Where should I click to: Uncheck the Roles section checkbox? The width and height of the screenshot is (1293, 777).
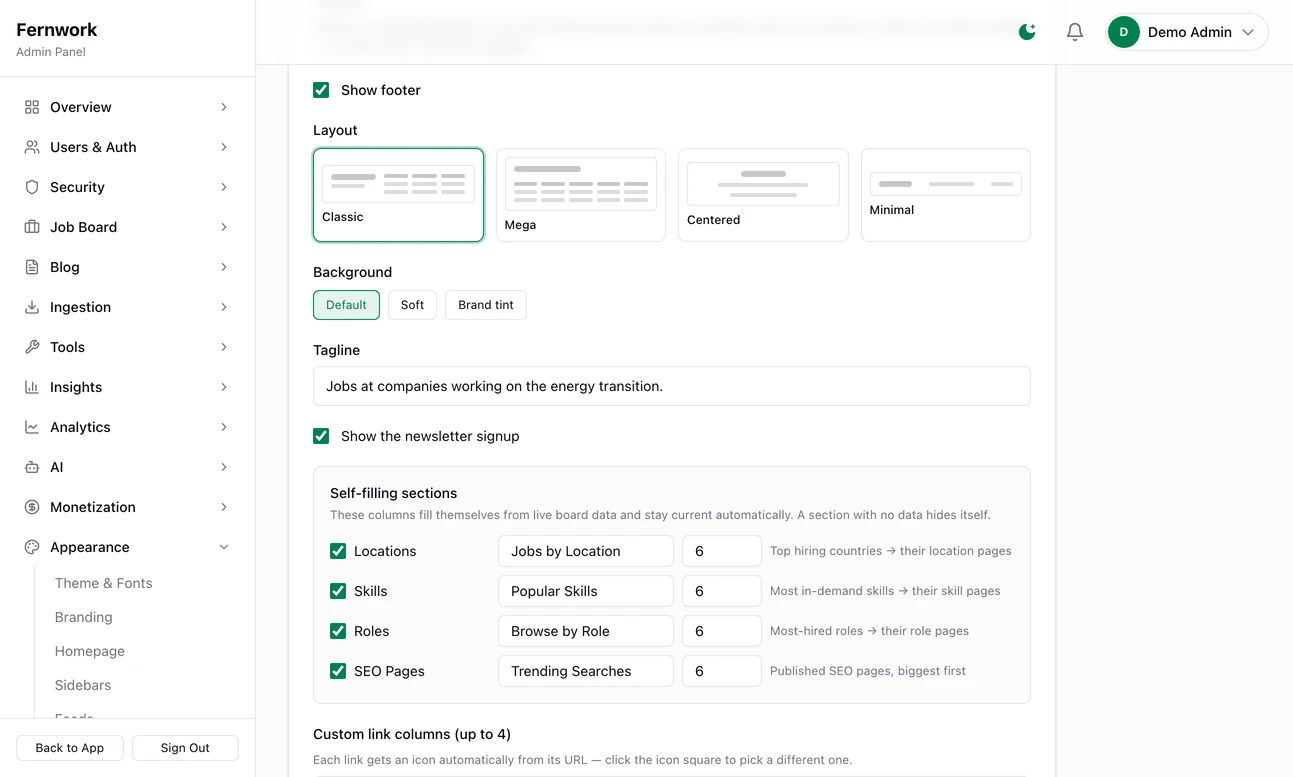(x=338, y=631)
